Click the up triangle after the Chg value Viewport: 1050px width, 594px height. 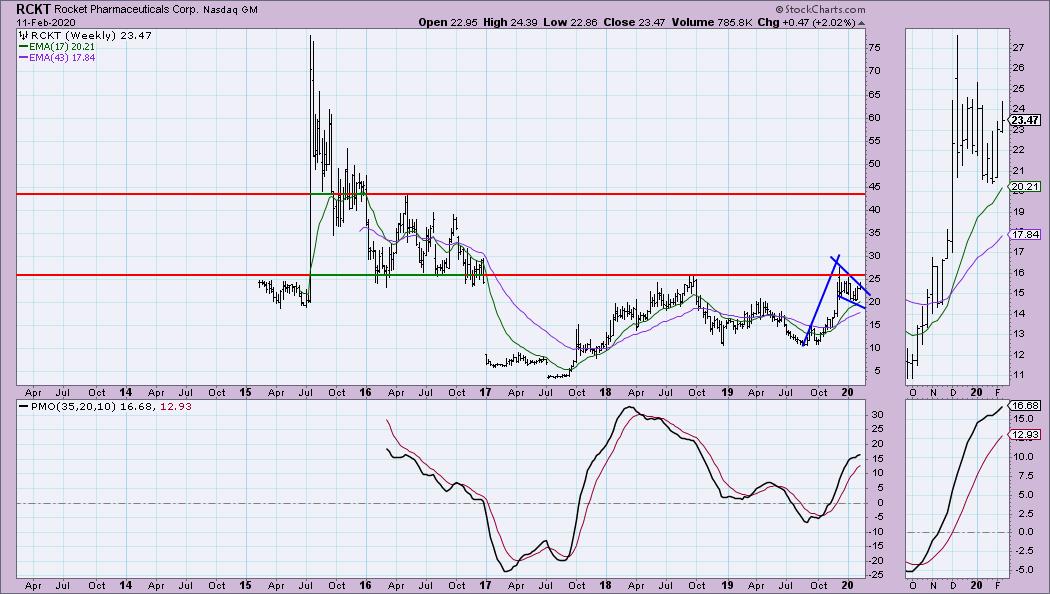click(861, 23)
